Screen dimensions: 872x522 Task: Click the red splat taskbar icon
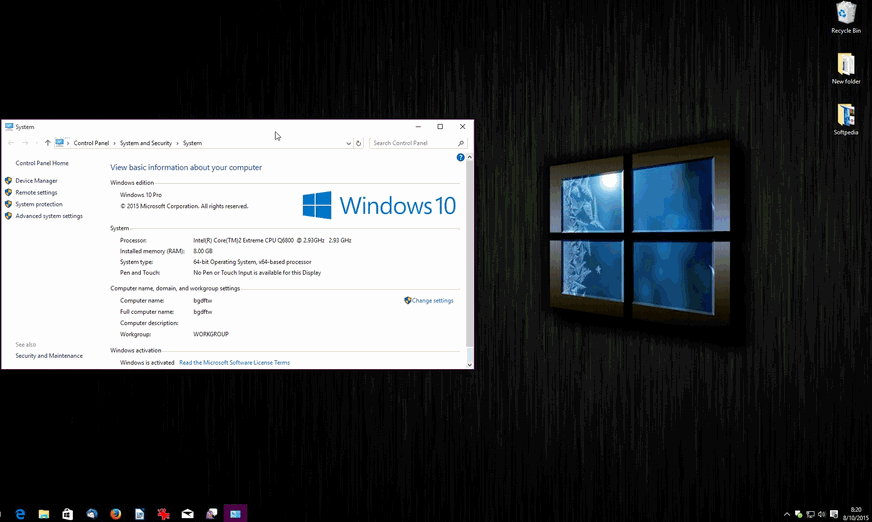coord(164,514)
